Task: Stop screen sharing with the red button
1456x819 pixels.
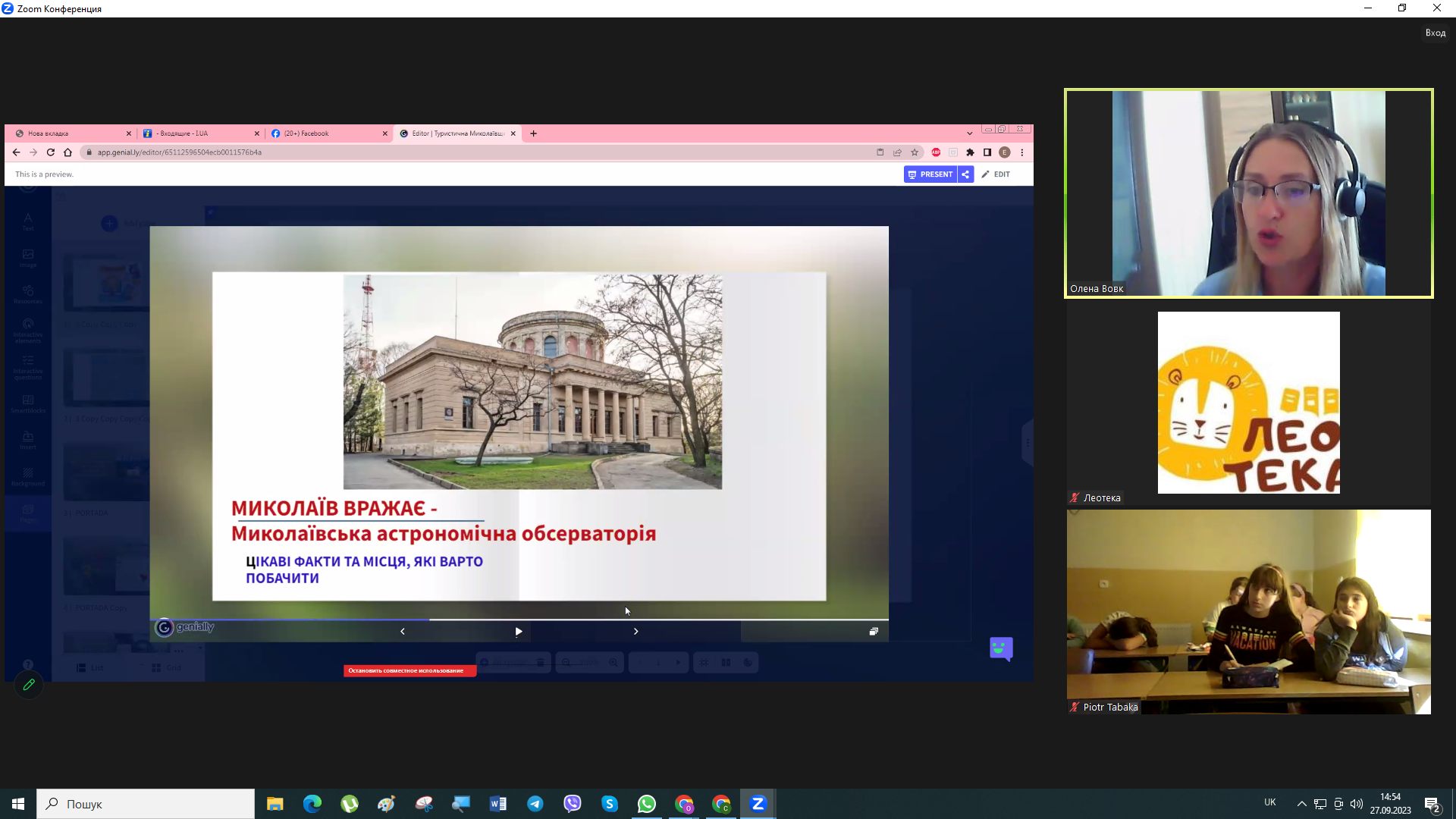Action: (x=409, y=670)
